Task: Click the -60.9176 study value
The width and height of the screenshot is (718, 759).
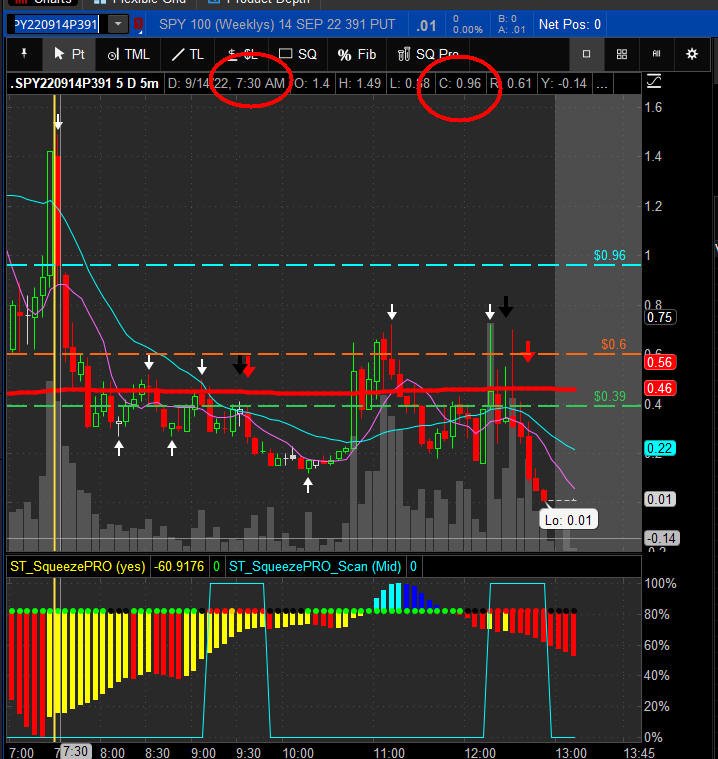Action: click(x=179, y=566)
